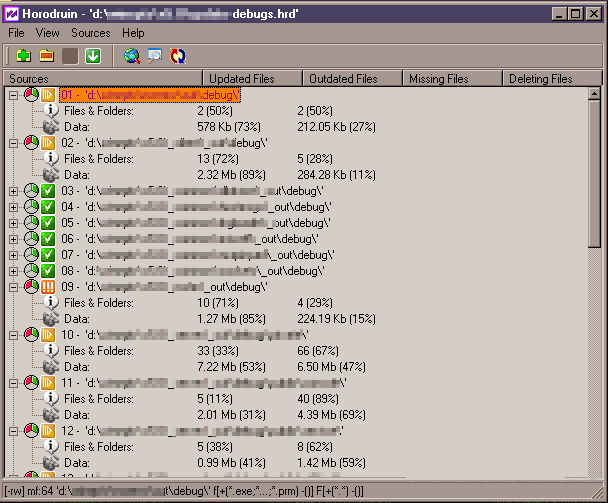Toggle the green checkmark on source 08
This screenshot has height=503, width=608.
[x=48, y=271]
